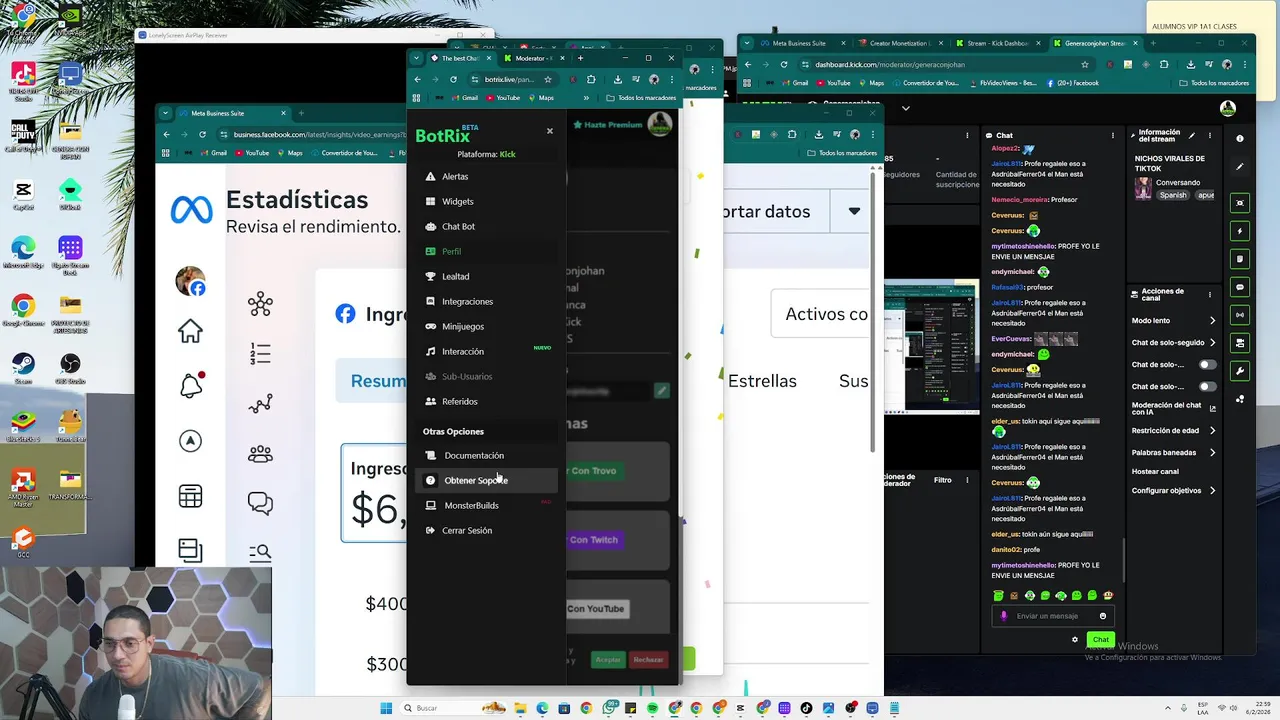Reload the Meta Business Suite page

pos(202,134)
